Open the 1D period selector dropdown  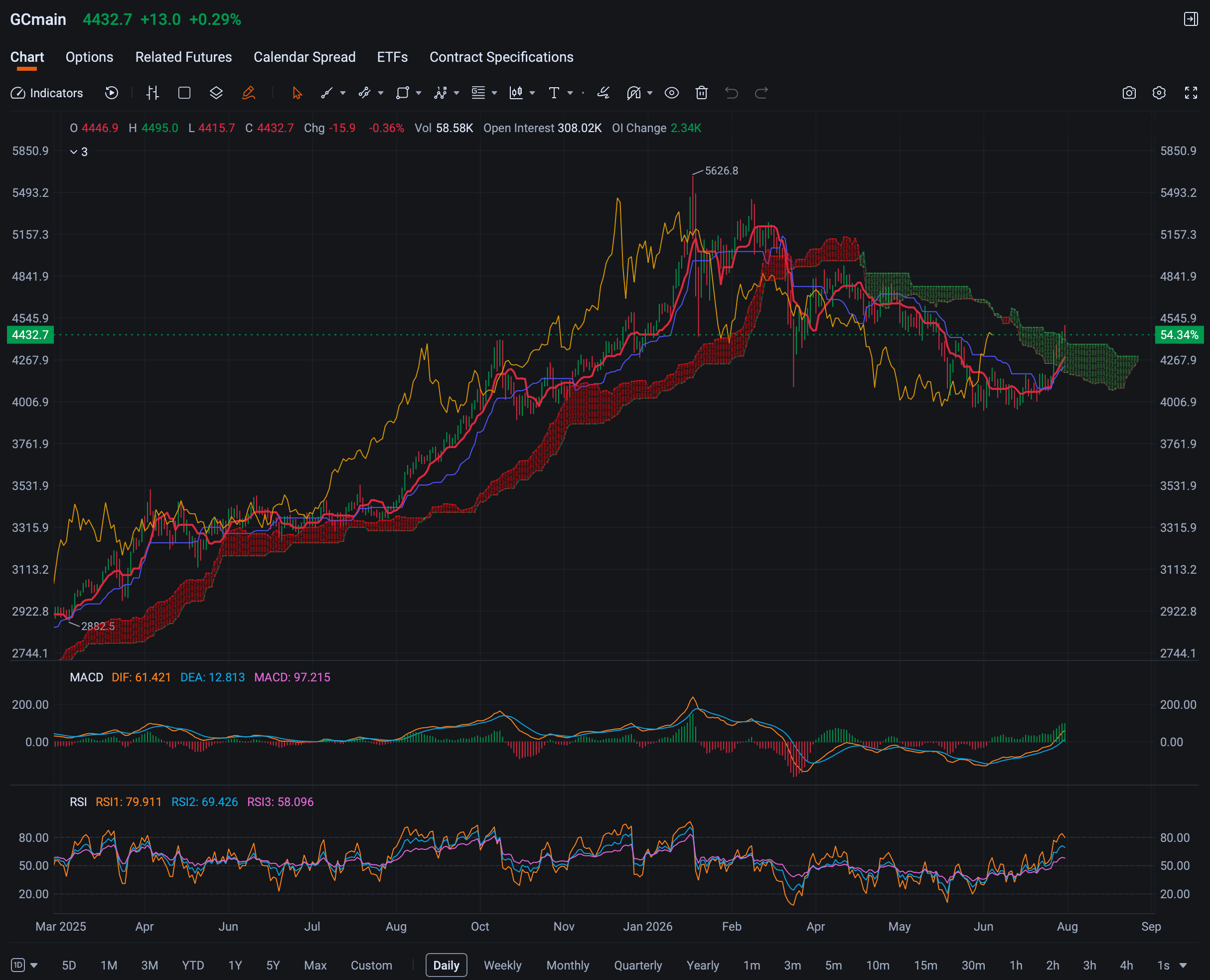(25, 966)
